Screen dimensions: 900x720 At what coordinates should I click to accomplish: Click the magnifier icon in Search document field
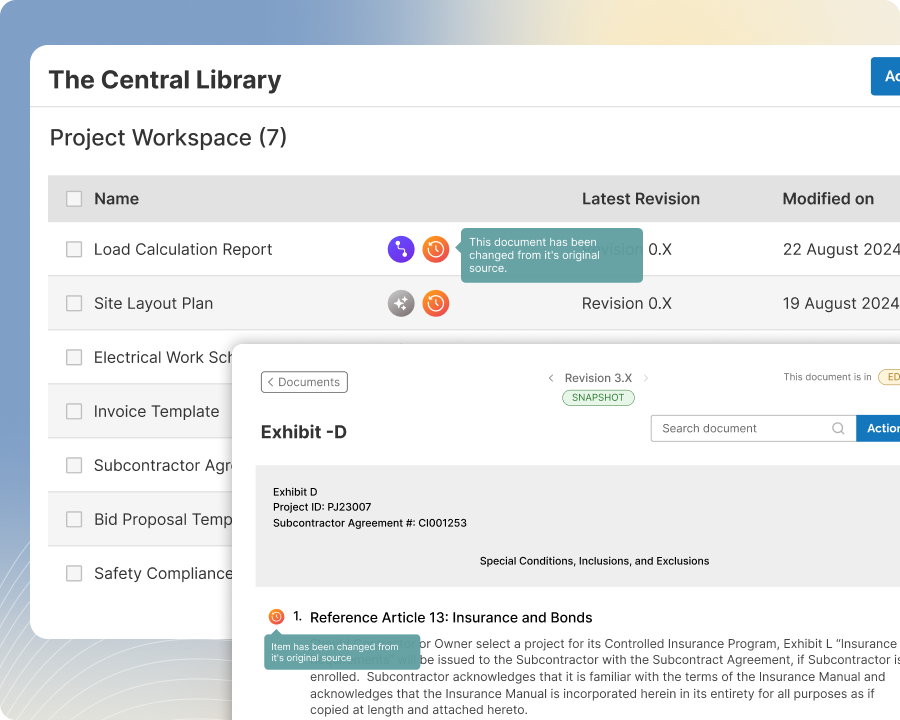tap(838, 428)
